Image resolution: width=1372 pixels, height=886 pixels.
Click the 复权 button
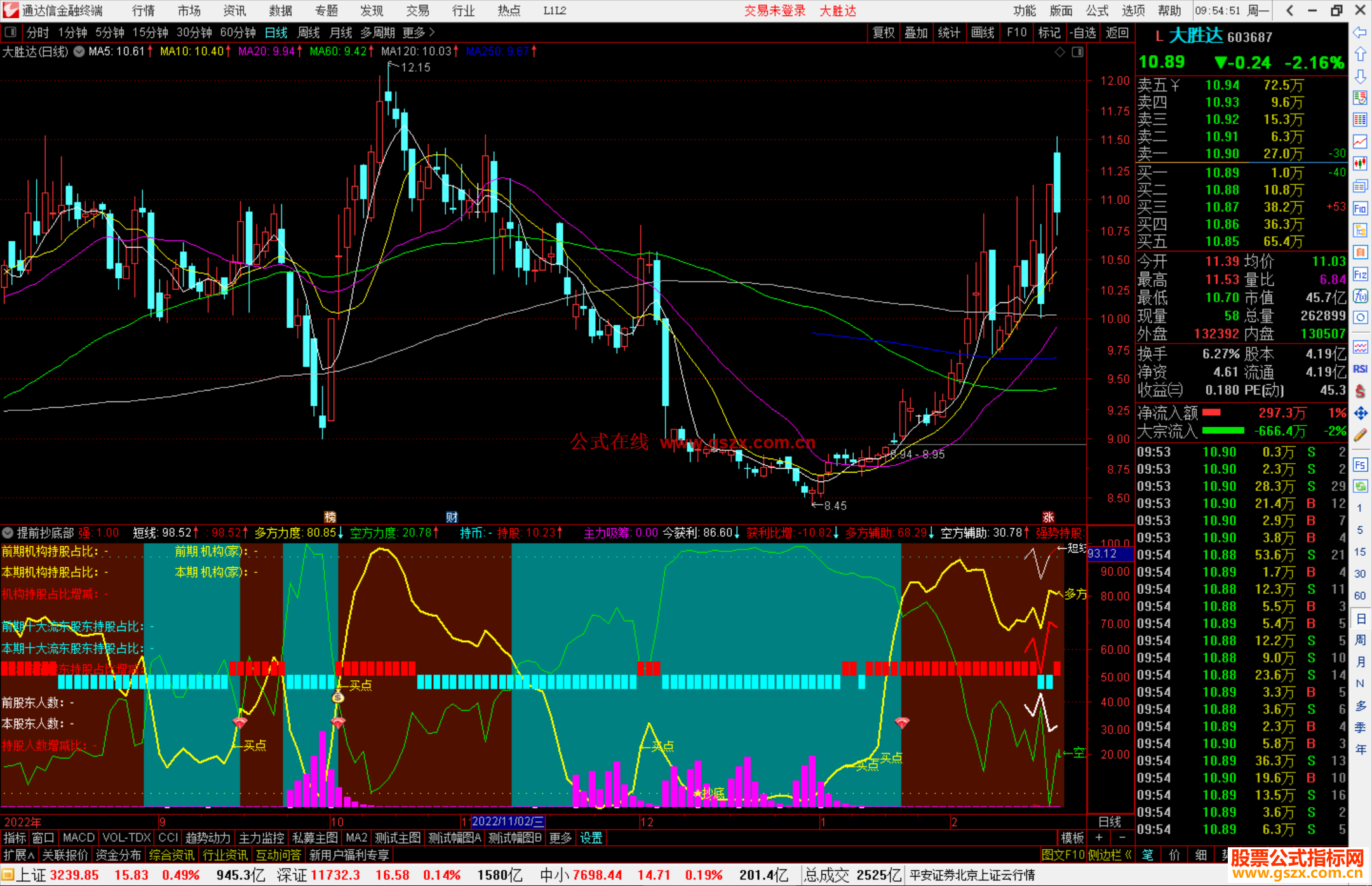[883, 32]
